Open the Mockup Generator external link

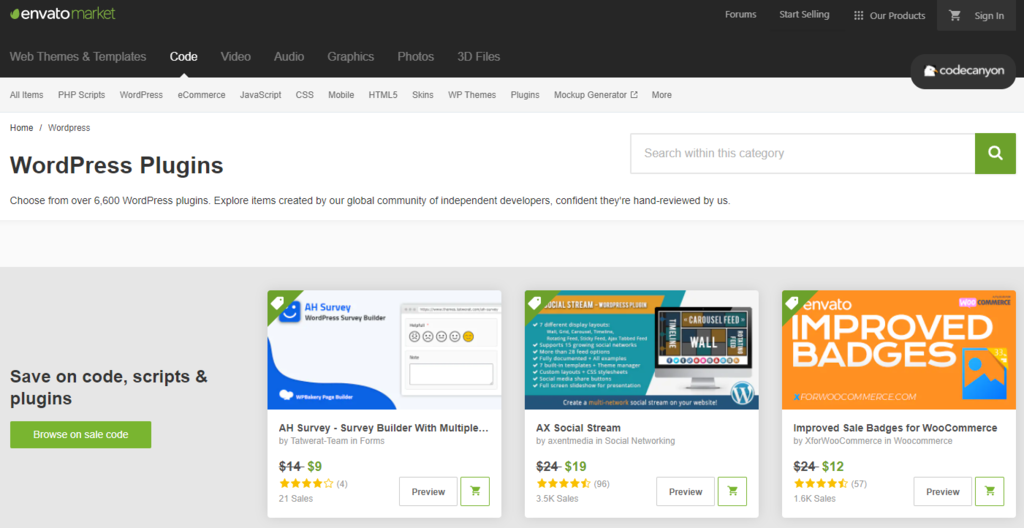[596, 95]
